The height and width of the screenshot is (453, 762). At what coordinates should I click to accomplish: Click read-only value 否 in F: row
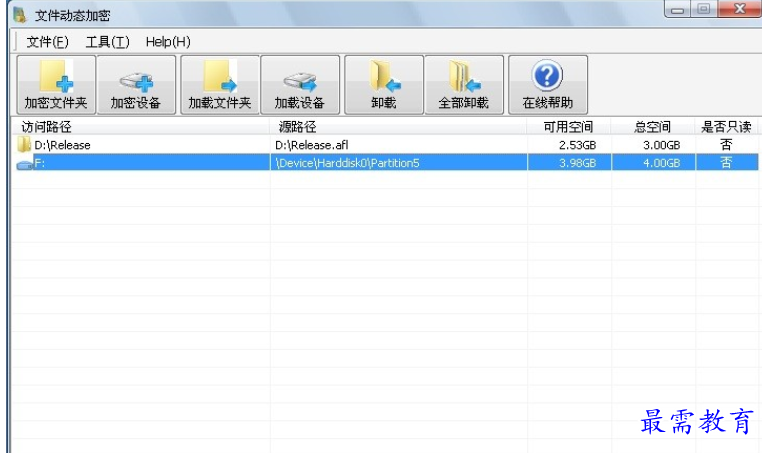(x=726, y=162)
